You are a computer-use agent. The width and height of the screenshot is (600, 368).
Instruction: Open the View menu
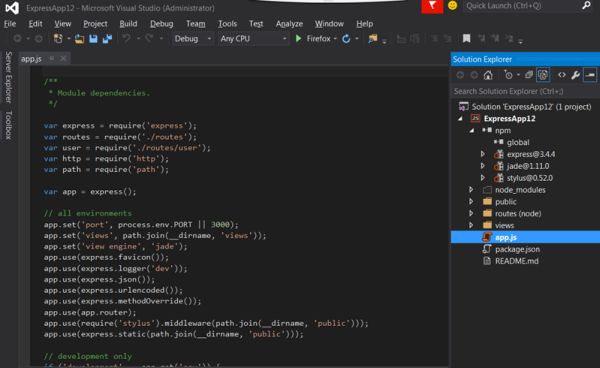click(x=62, y=24)
